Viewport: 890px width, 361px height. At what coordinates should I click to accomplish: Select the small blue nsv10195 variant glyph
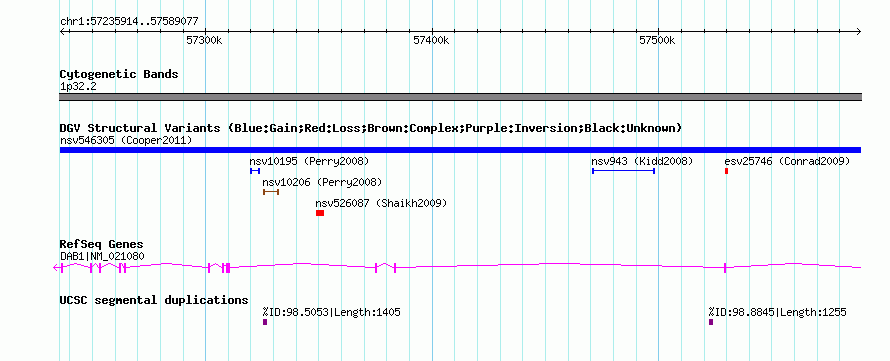(x=255, y=171)
